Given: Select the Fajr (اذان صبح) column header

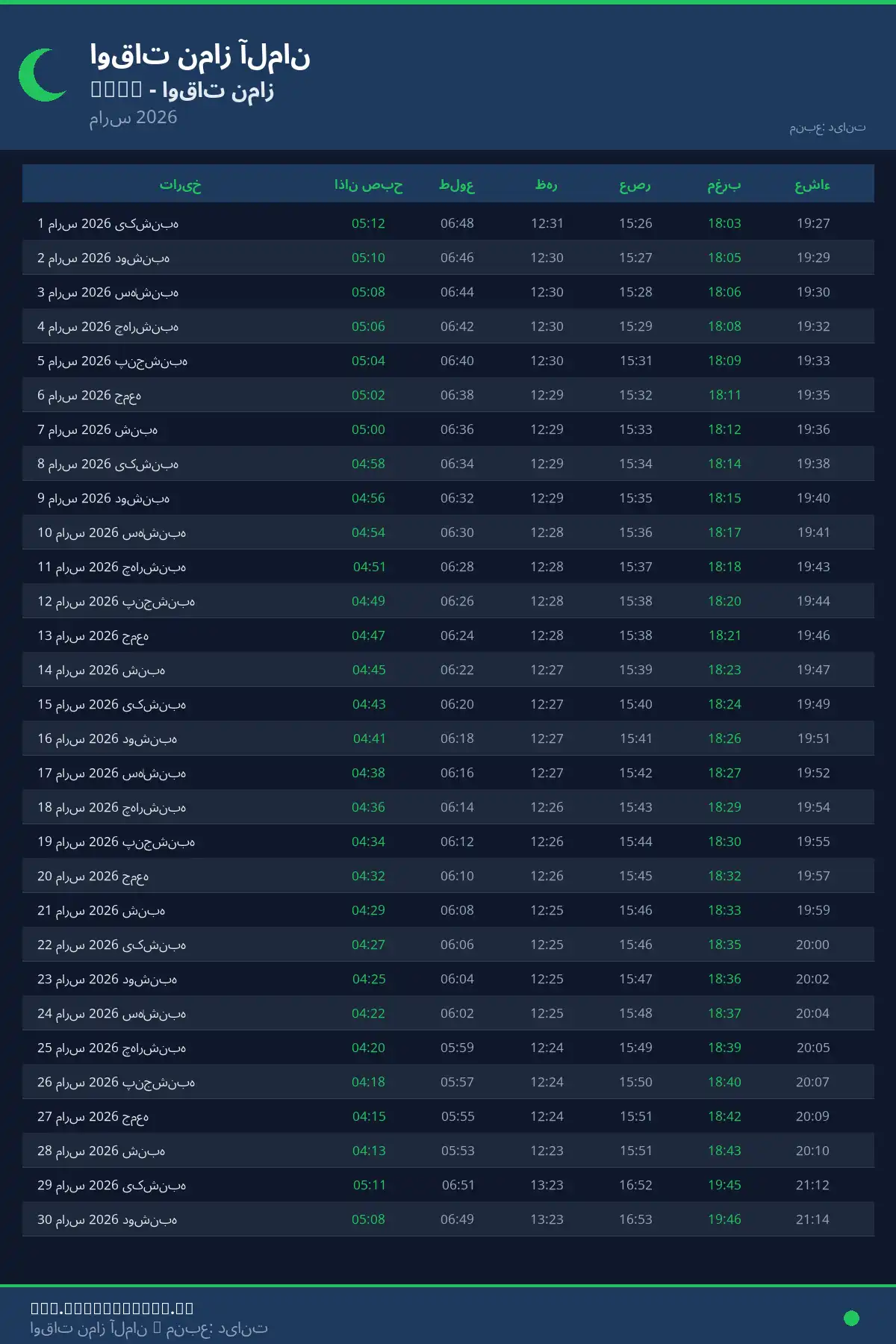Looking at the screenshot, I should pos(368,185).
